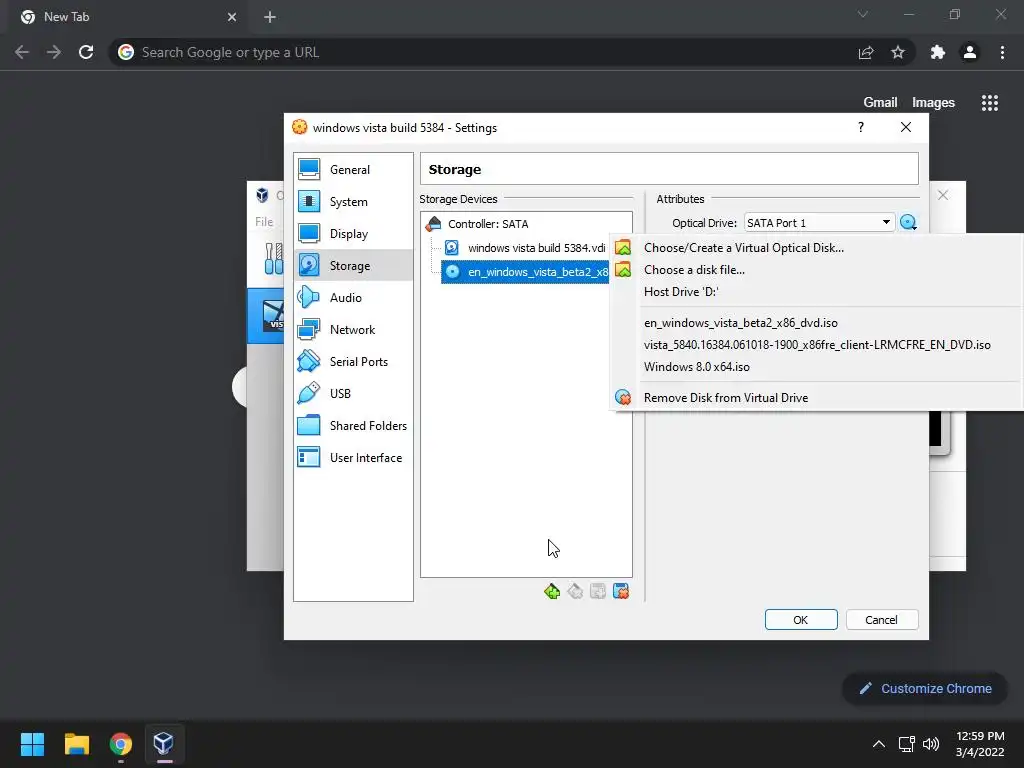Select the Storage settings category
Viewport: 1024px width, 768px height.
[353, 266]
